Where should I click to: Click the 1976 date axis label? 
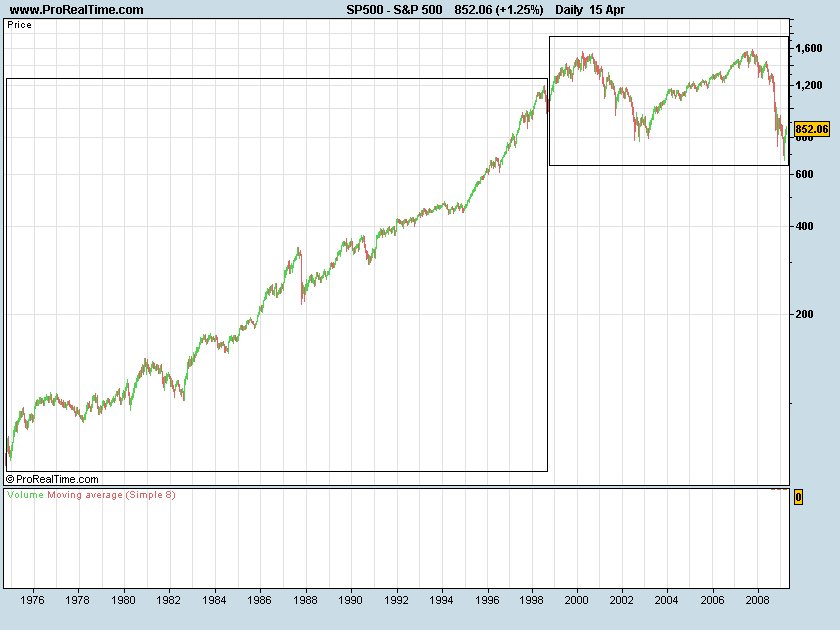click(32, 599)
